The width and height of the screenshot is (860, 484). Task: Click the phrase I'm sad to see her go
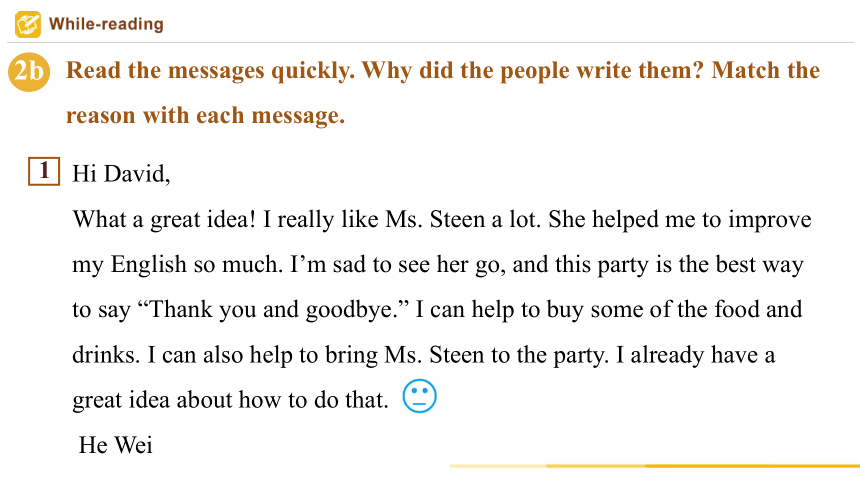point(398,265)
